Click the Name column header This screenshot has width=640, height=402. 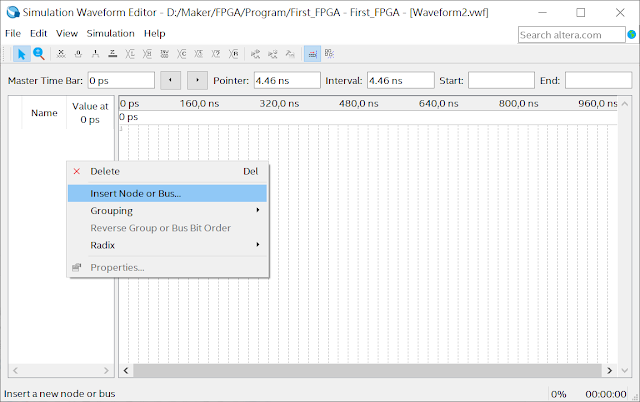click(x=44, y=113)
